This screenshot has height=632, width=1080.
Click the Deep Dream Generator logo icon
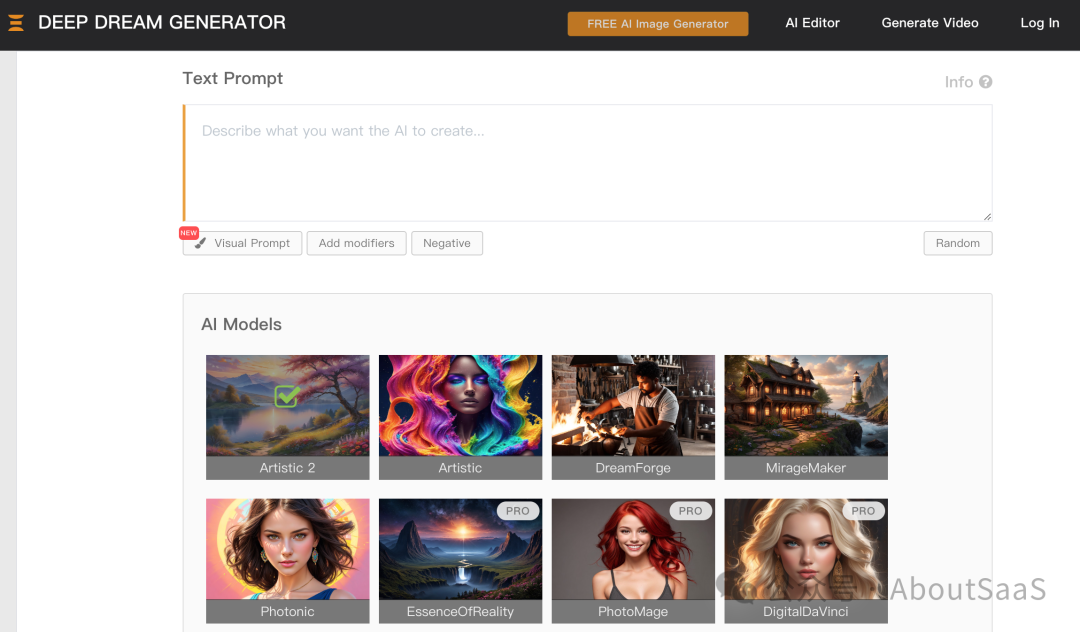[x=16, y=23]
